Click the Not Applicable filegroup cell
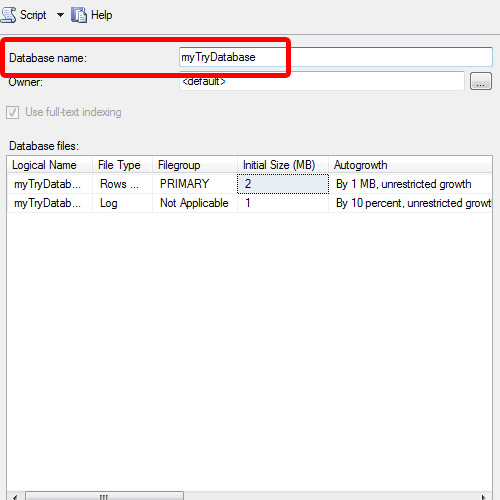Image resolution: width=500 pixels, height=500 pixels. 195,203
